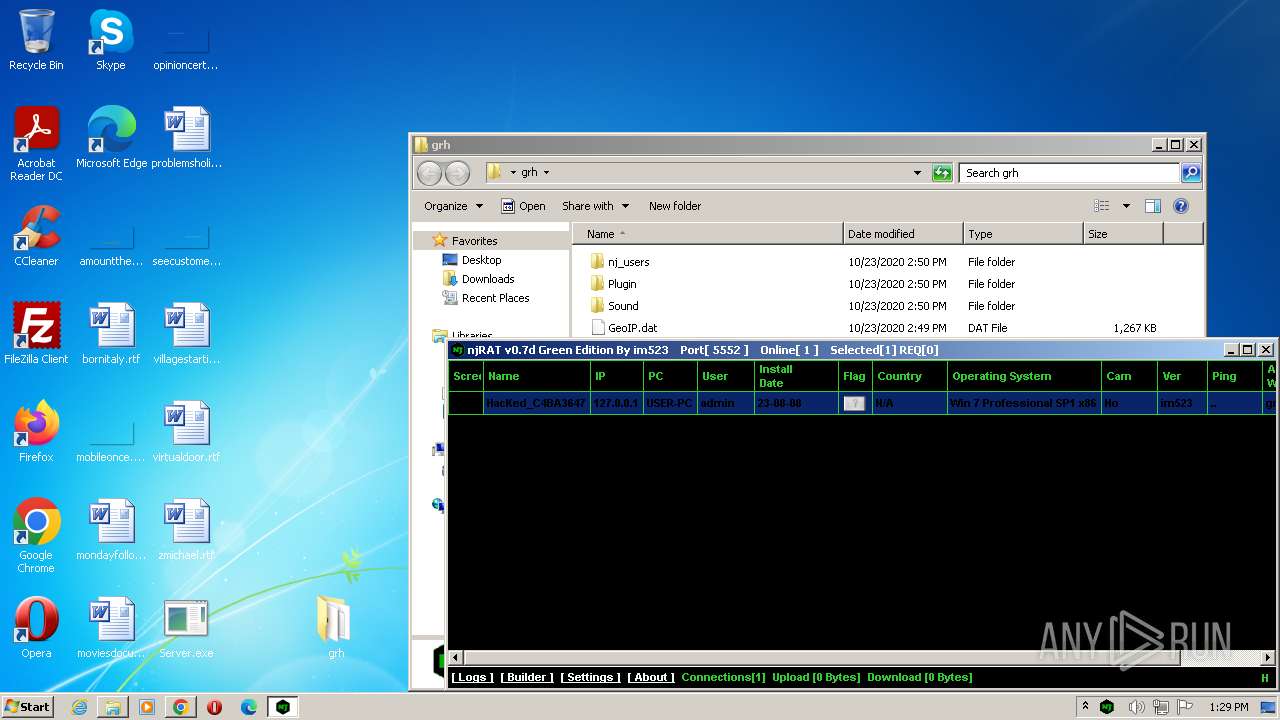
Task: Click Open in Explorer toolbar
Action: [523, 206]
